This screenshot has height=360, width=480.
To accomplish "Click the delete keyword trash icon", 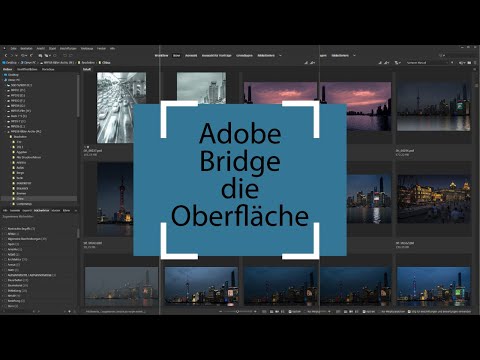I will pos(74,311).
